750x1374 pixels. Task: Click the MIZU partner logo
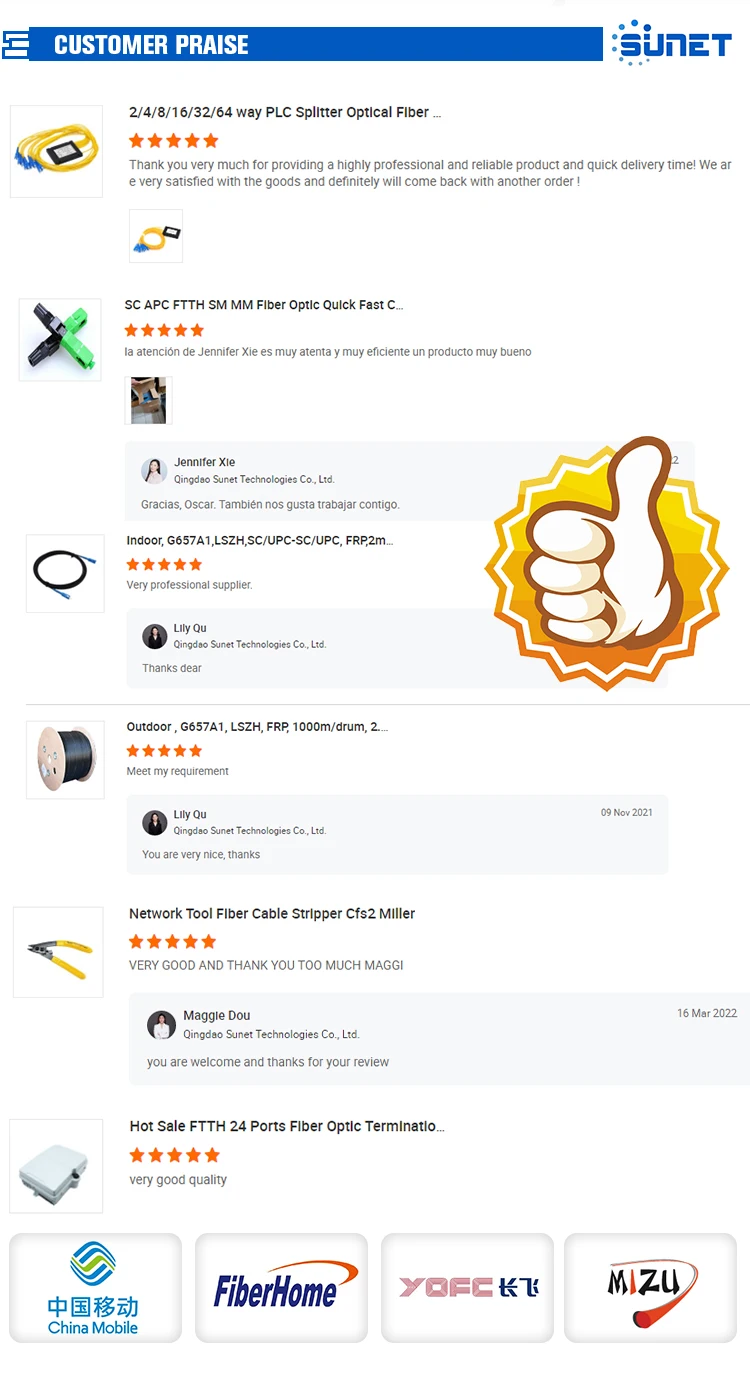click(x=651, y=1288)
